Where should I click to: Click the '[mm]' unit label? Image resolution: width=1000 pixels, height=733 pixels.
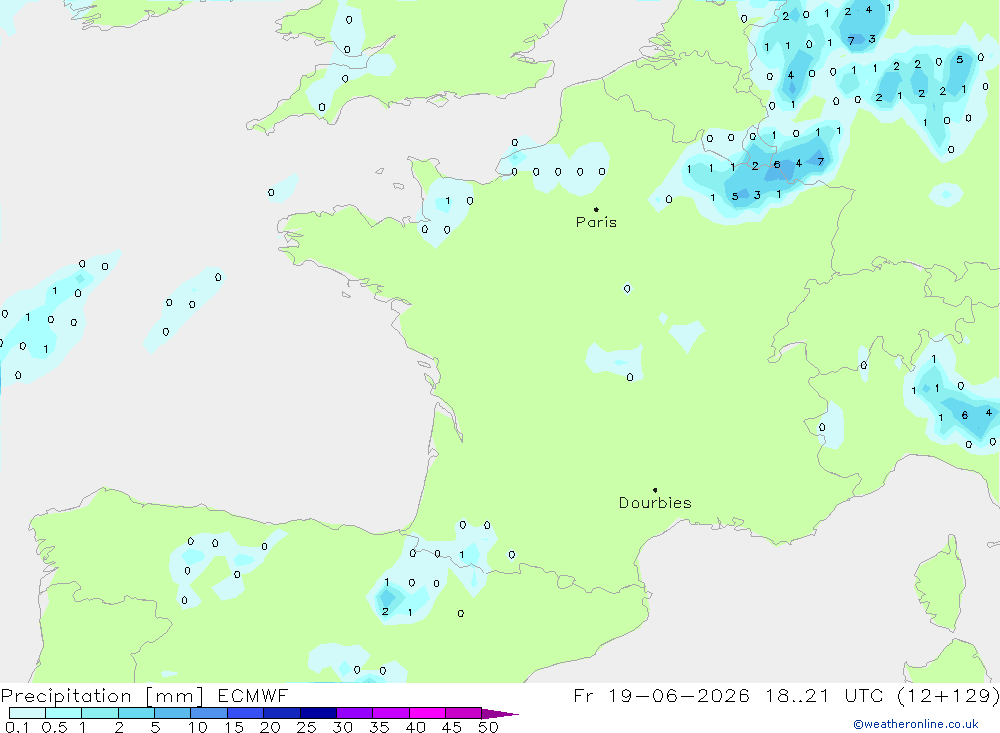174,696
